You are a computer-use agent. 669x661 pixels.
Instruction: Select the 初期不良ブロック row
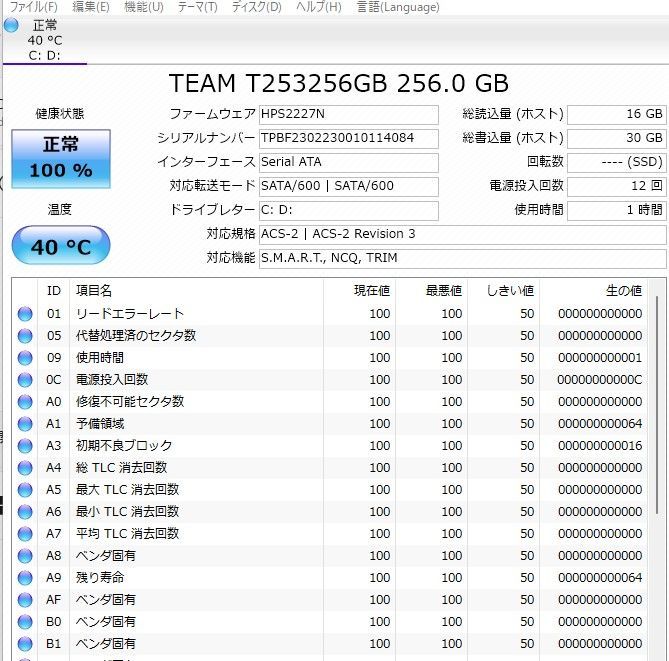tap(330, 446)
